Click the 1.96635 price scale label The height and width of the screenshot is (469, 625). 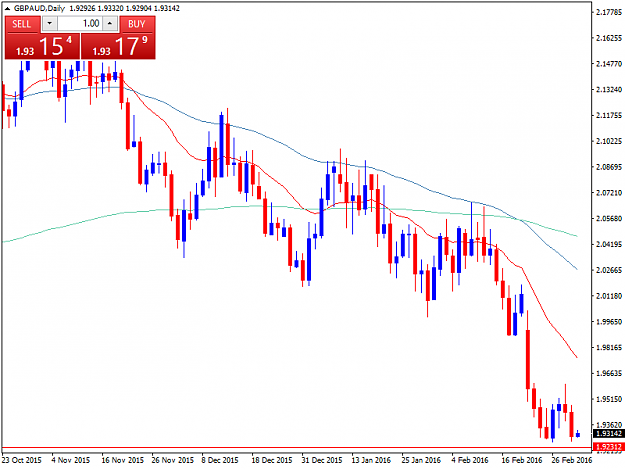click(609, 373)
